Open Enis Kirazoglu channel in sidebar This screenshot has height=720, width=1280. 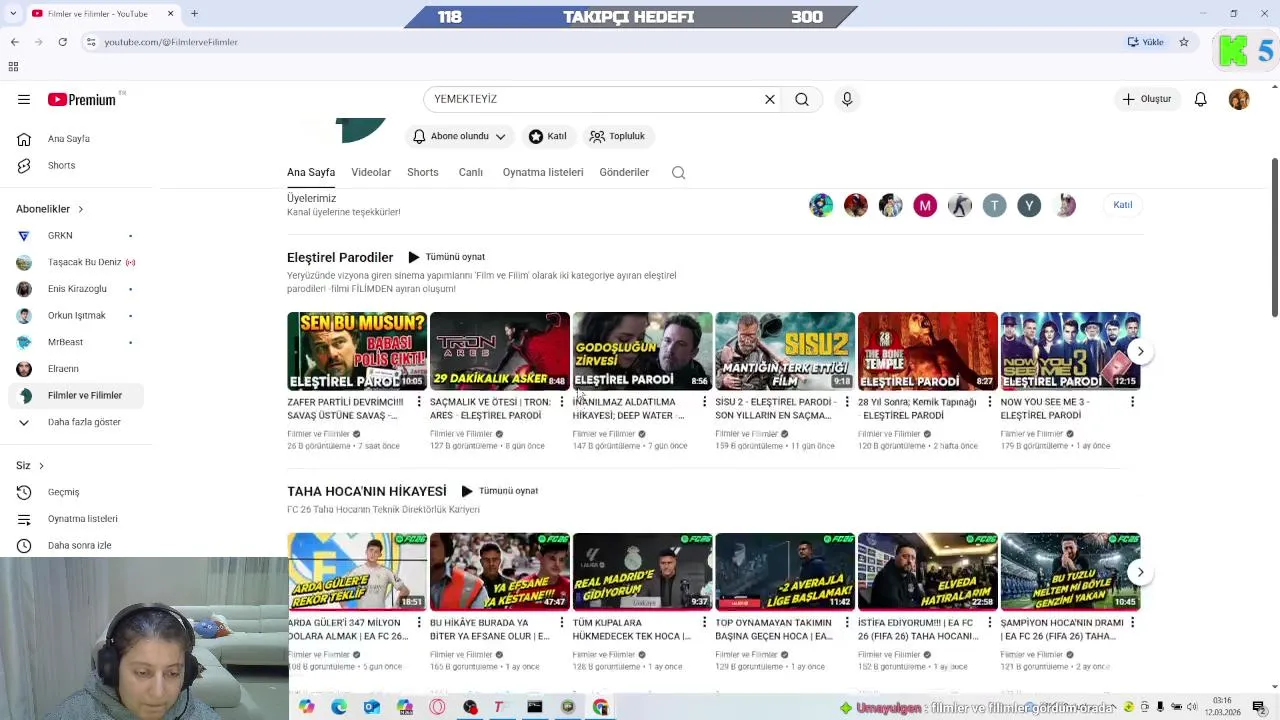(76, 289)
